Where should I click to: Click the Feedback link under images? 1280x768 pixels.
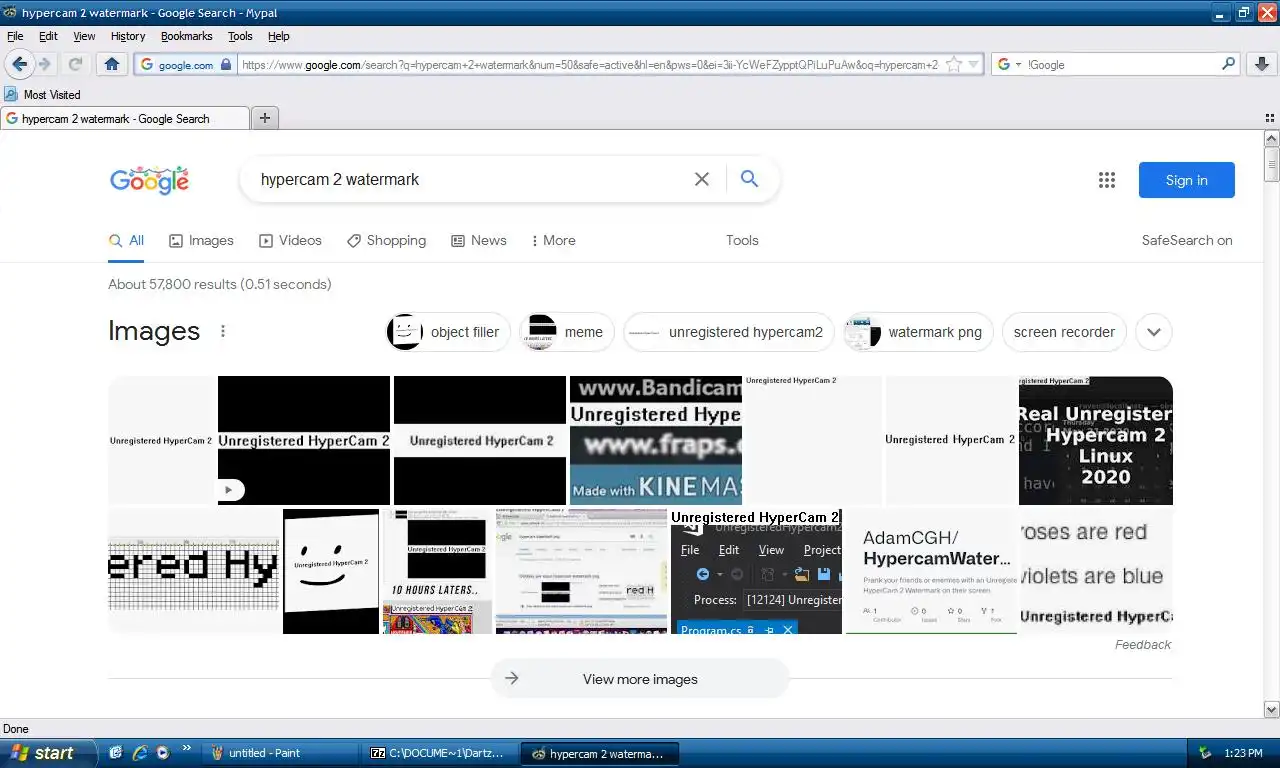(x=1143, y=645)
